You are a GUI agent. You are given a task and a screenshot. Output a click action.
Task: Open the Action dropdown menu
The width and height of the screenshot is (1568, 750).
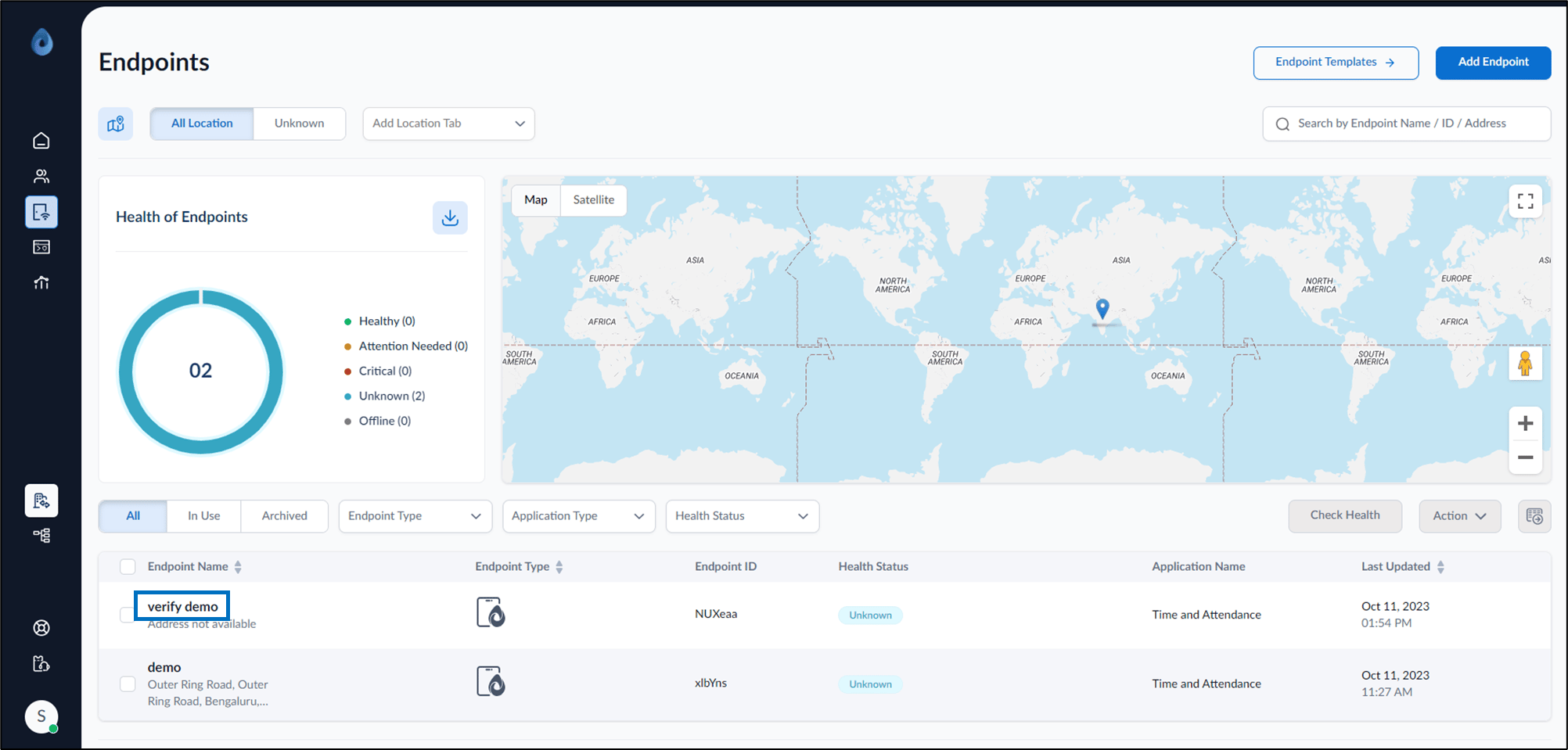tap(1459, 516)
